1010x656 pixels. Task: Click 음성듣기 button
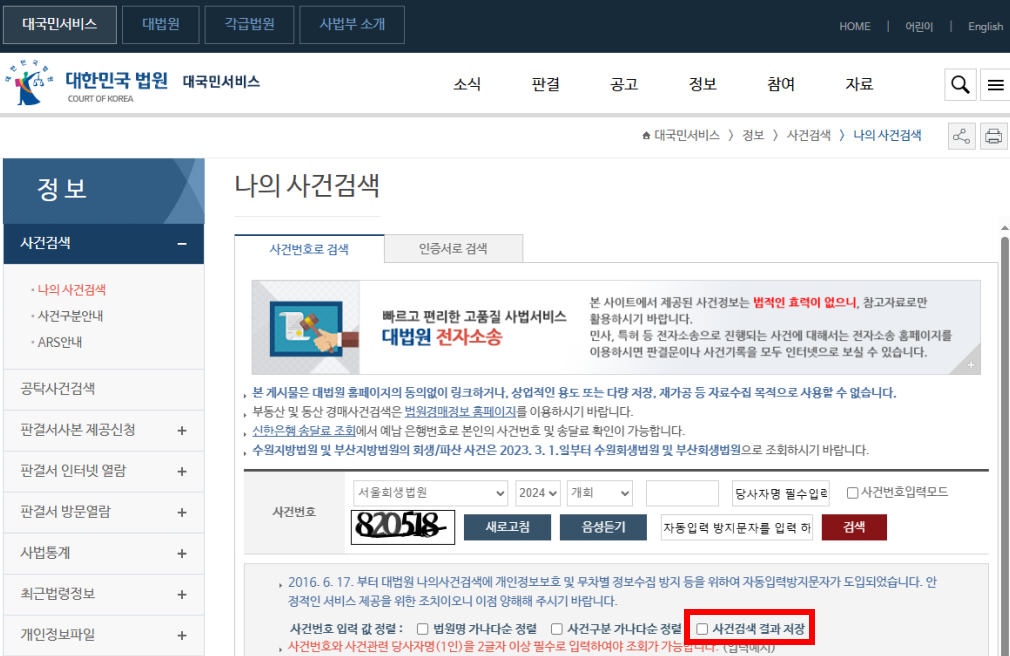[604, 527]
